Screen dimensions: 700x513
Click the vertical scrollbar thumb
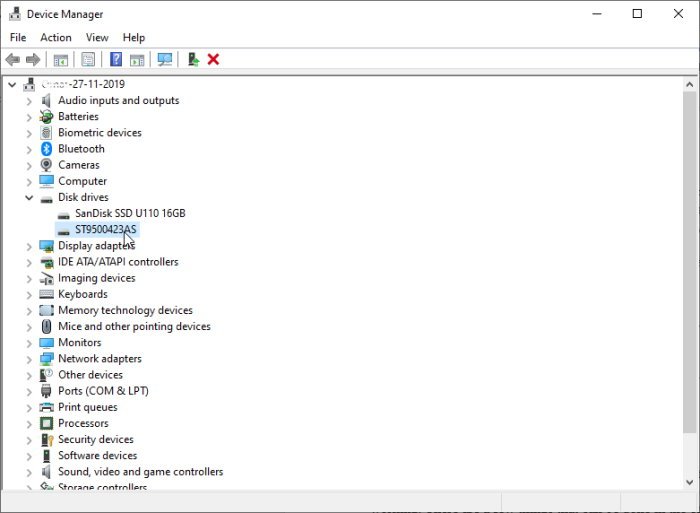pyautogui.click(x=690, y=262)
